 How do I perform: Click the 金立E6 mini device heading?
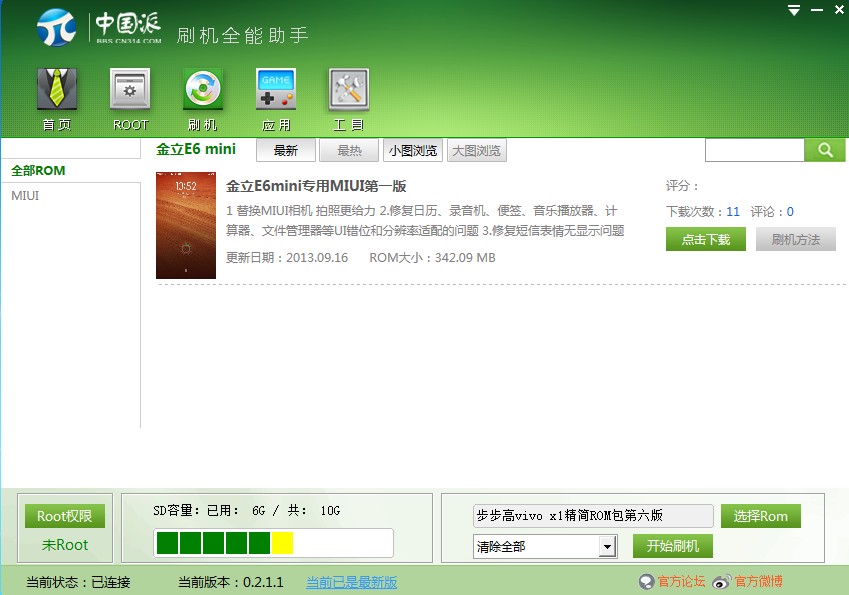[196, 149]
